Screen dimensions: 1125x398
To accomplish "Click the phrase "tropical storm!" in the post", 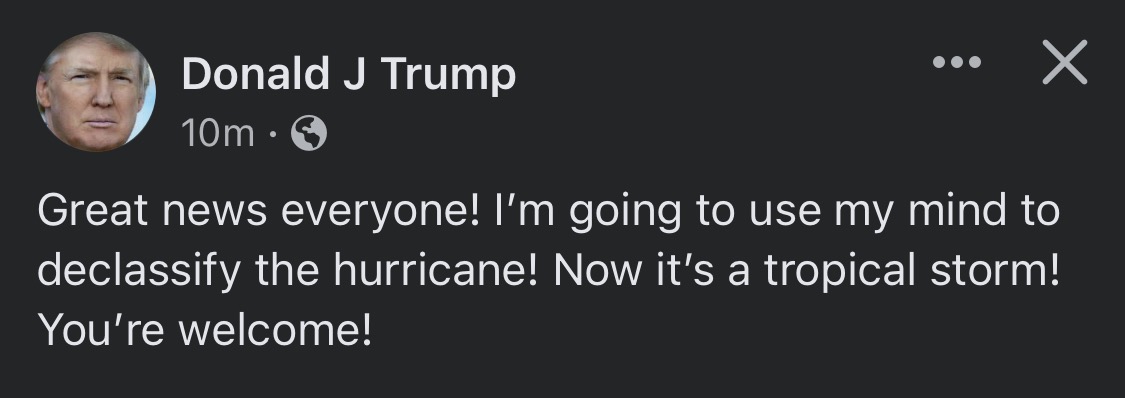I will pyautogui.click(x=911, y=271).
